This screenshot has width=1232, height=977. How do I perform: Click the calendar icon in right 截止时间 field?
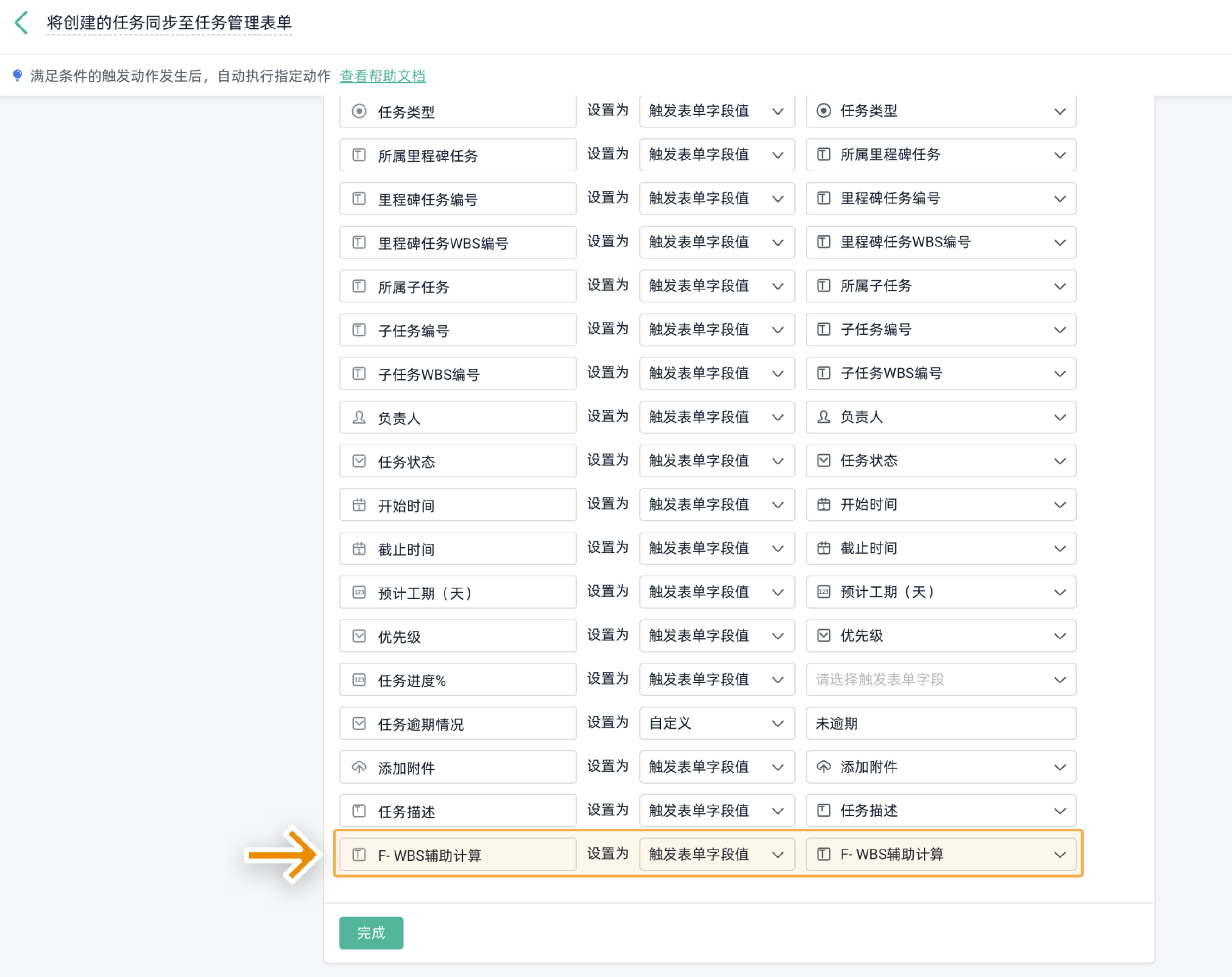pyautogui.click(x=824, y=548)
